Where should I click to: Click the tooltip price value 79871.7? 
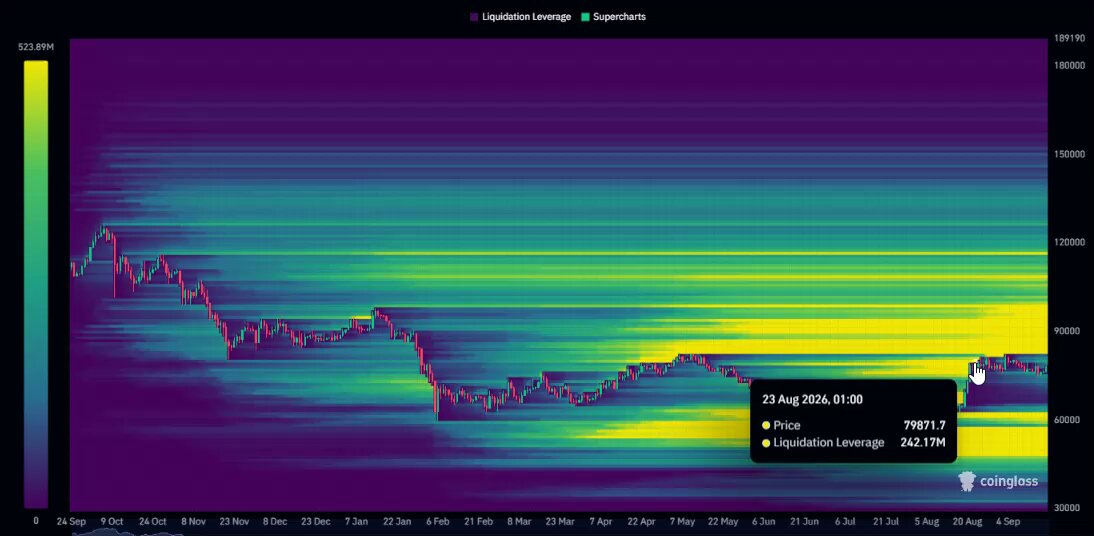pos(924,425)
